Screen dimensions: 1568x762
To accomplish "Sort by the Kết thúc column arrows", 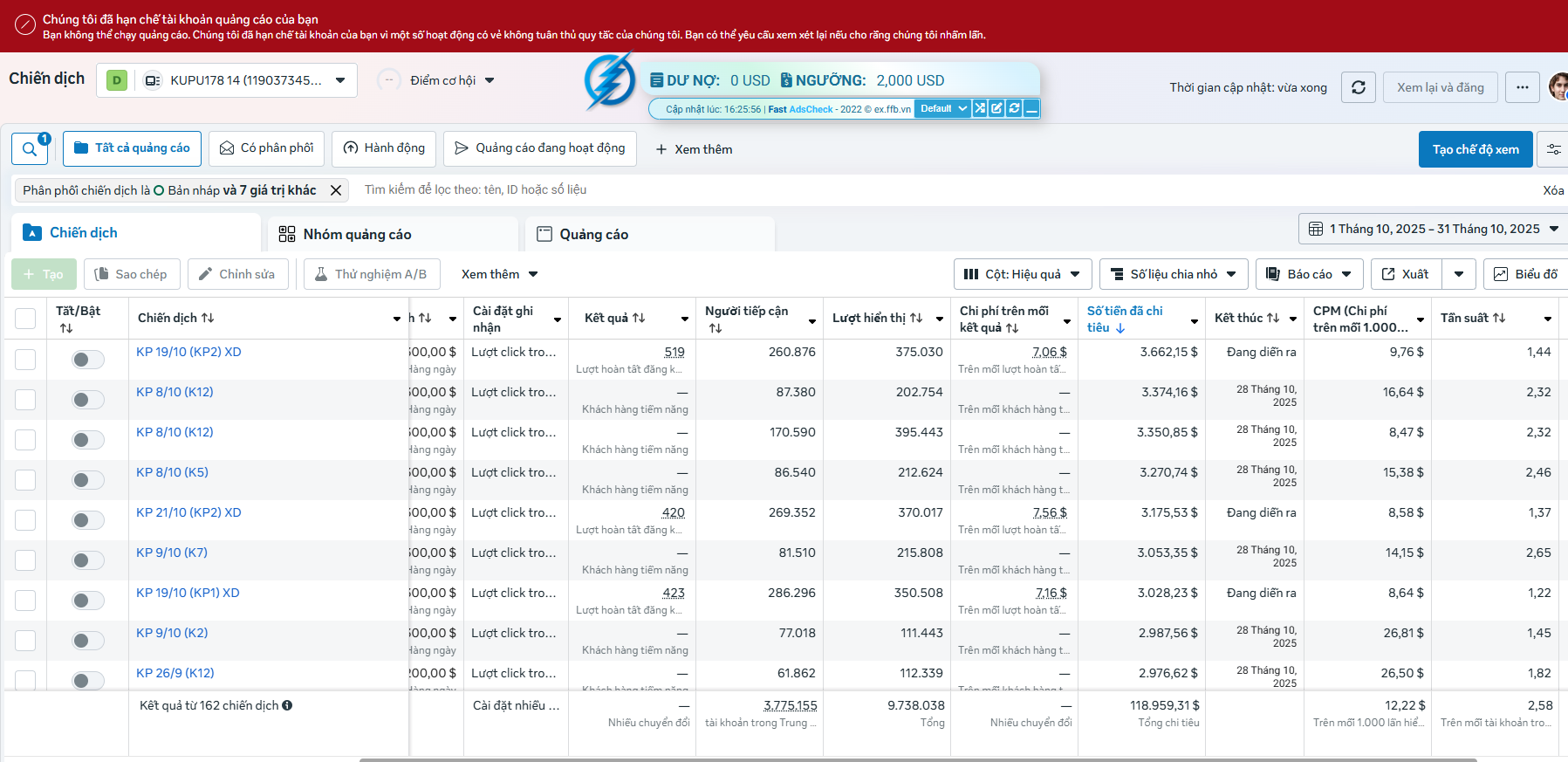I will coord(1273,318).
